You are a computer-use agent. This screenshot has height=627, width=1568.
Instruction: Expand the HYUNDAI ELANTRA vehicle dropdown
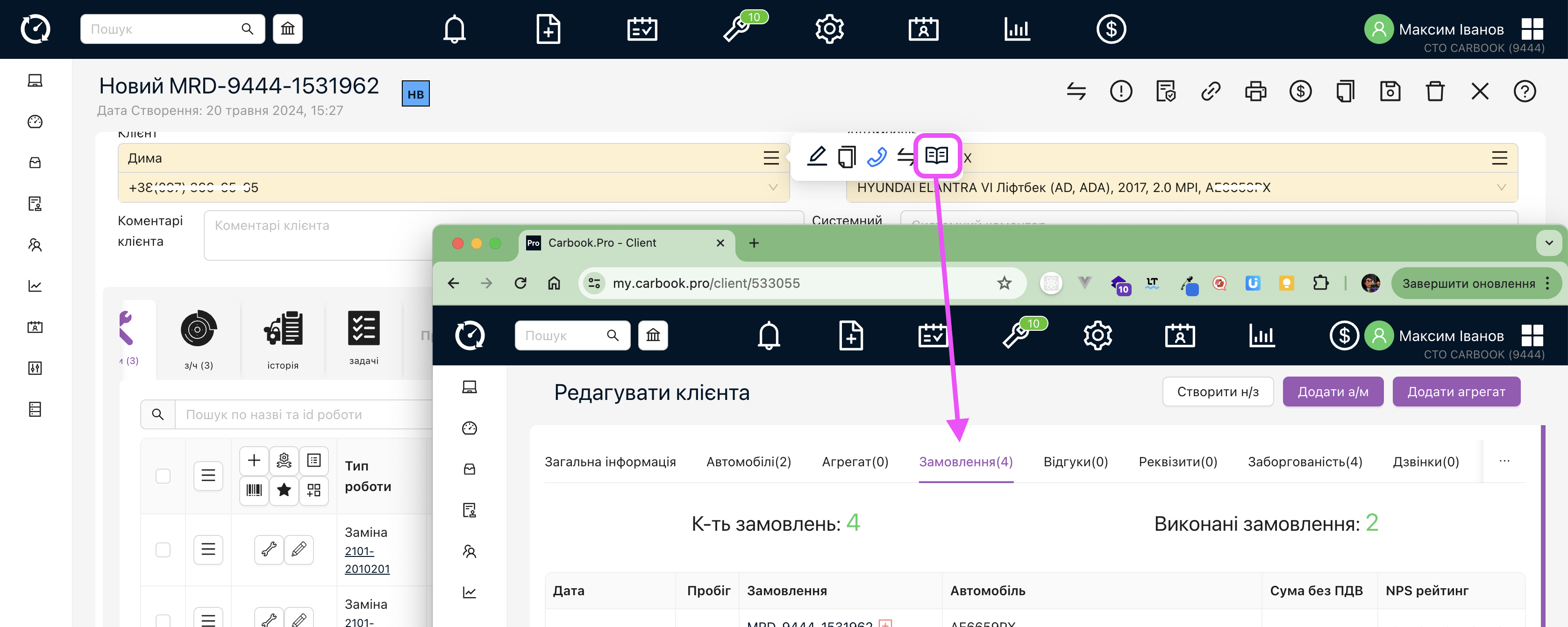(1501, 187)
